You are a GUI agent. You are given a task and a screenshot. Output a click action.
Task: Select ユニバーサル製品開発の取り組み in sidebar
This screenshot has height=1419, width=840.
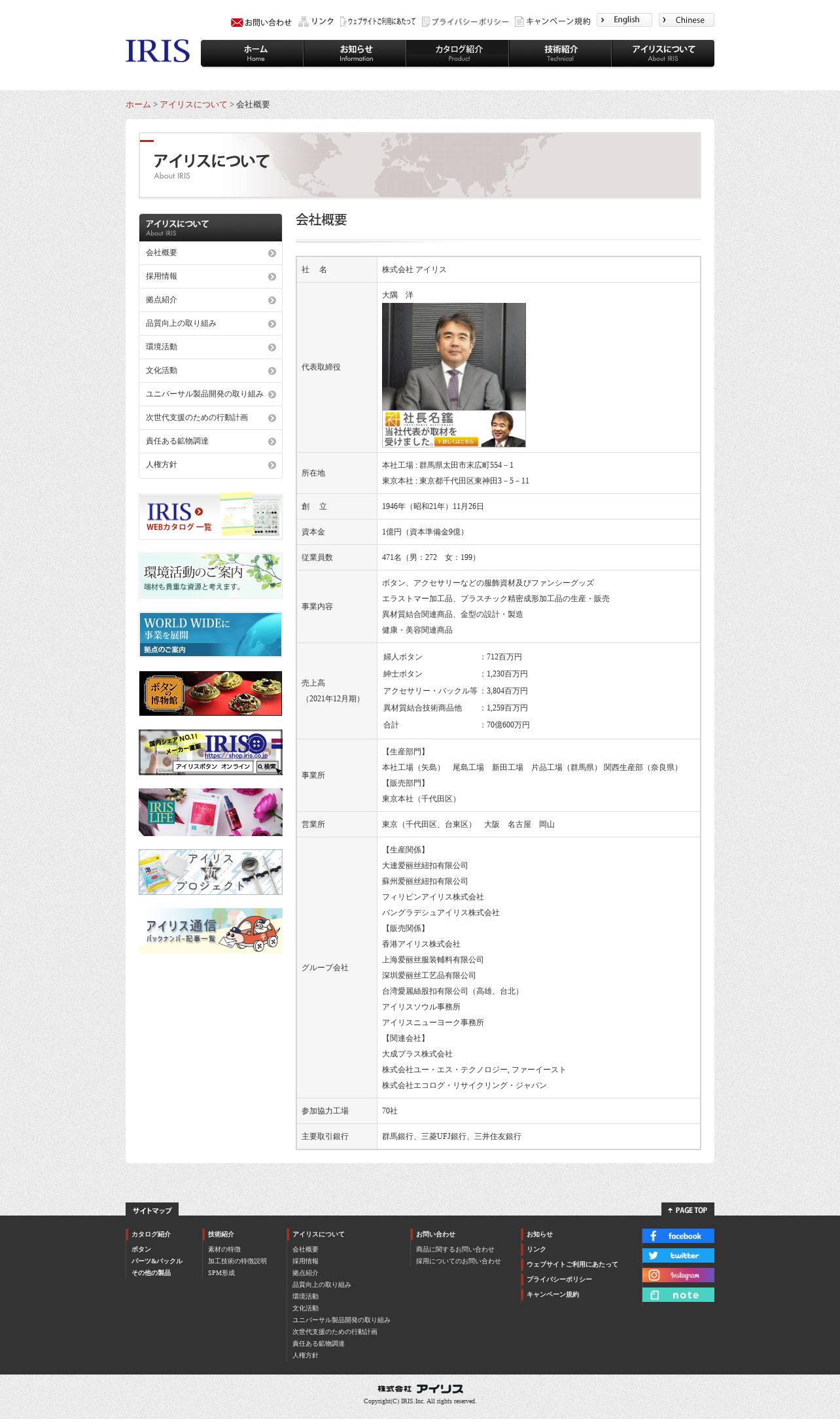211,394
